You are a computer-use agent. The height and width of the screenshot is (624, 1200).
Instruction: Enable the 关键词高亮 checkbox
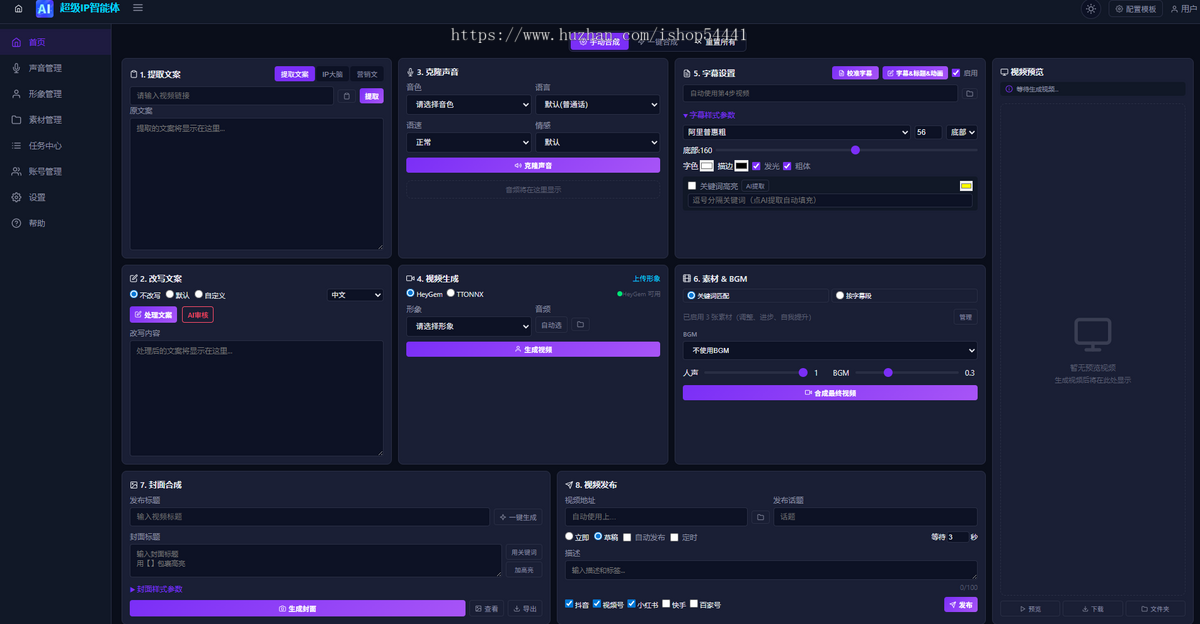click(692, 186)
